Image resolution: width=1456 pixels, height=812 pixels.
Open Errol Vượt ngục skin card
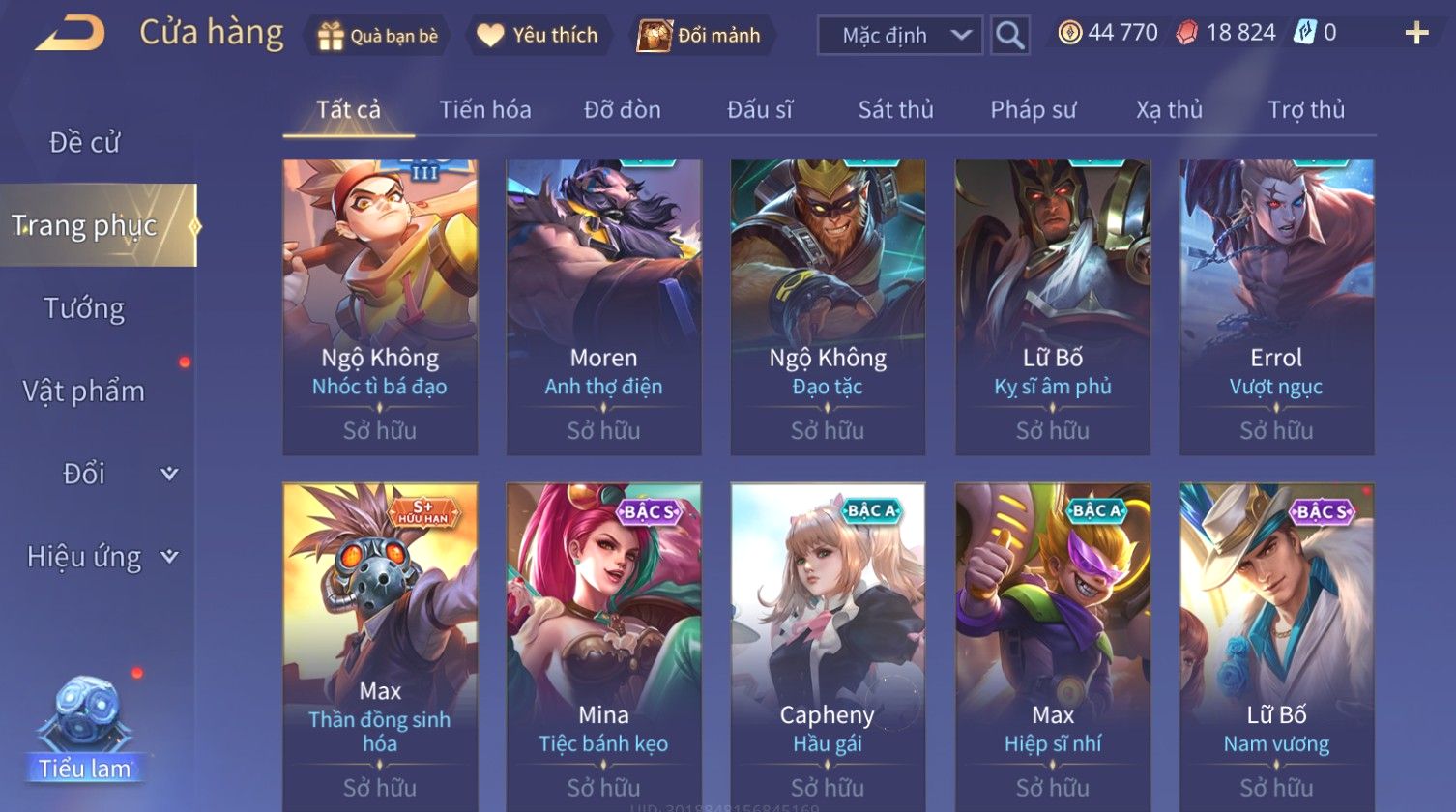coord(1277,306)
